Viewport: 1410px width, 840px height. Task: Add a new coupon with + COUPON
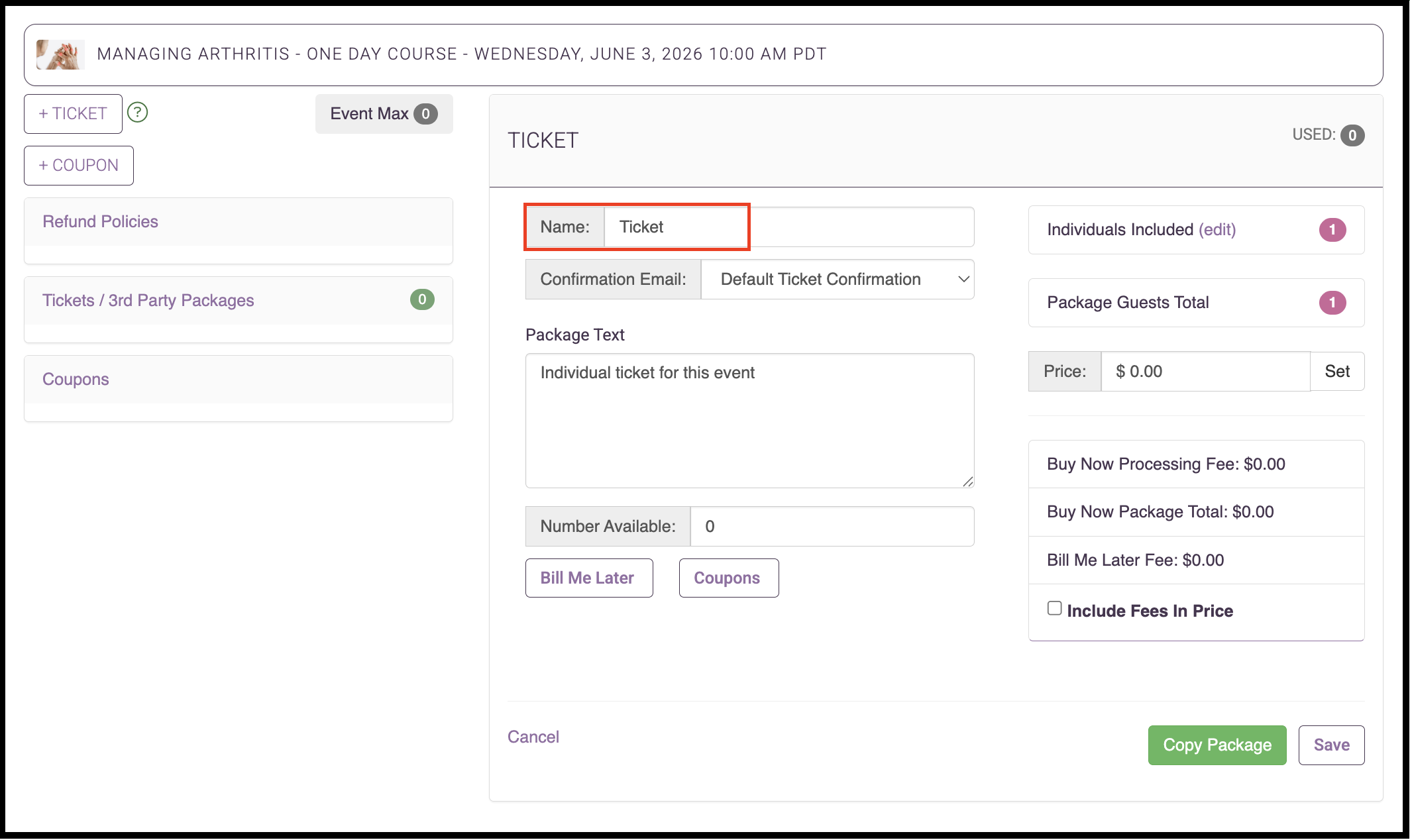[79, 166]
